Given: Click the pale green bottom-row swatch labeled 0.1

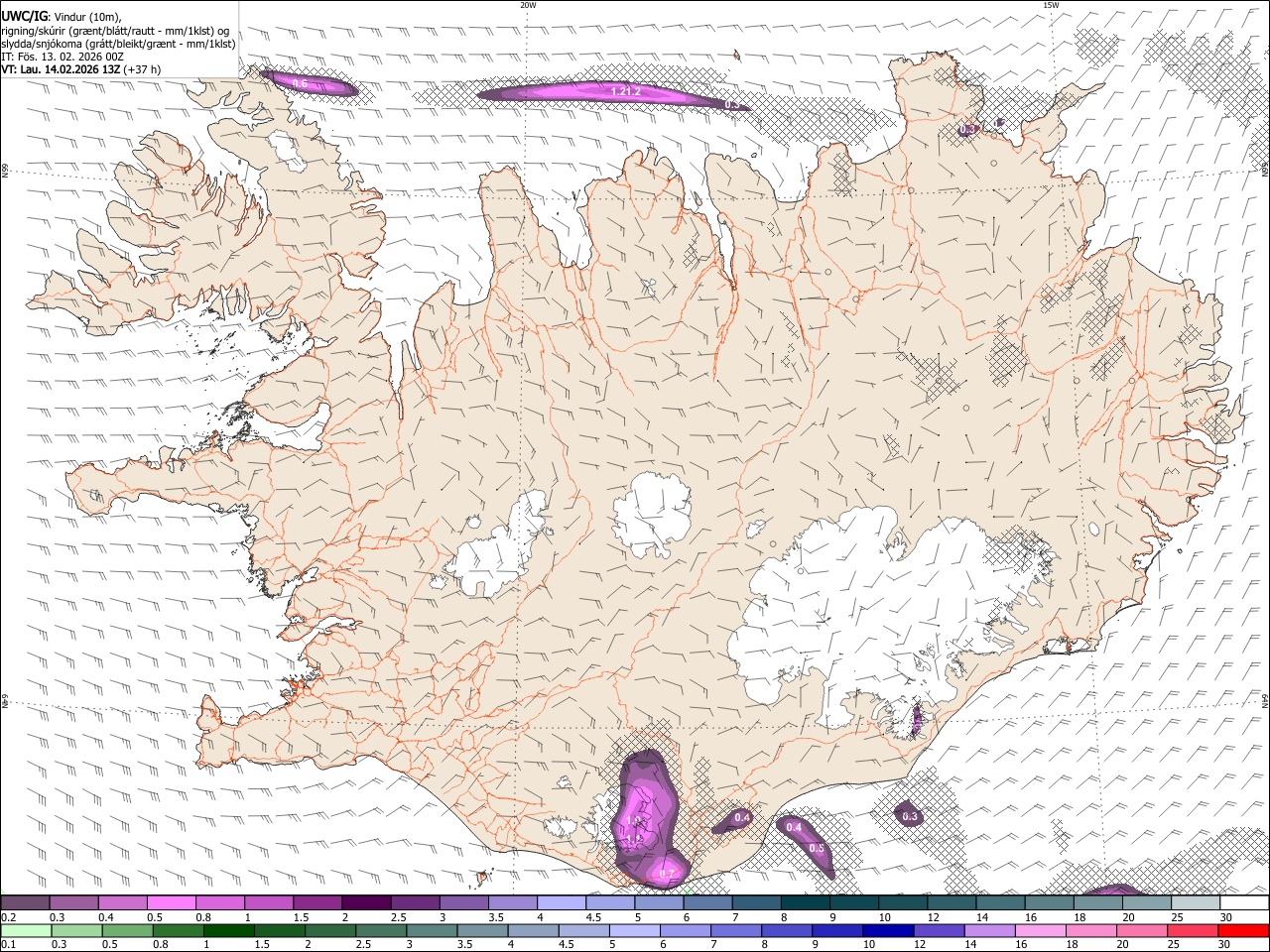Looking at the screenshot, I should (x=25, y=930).
